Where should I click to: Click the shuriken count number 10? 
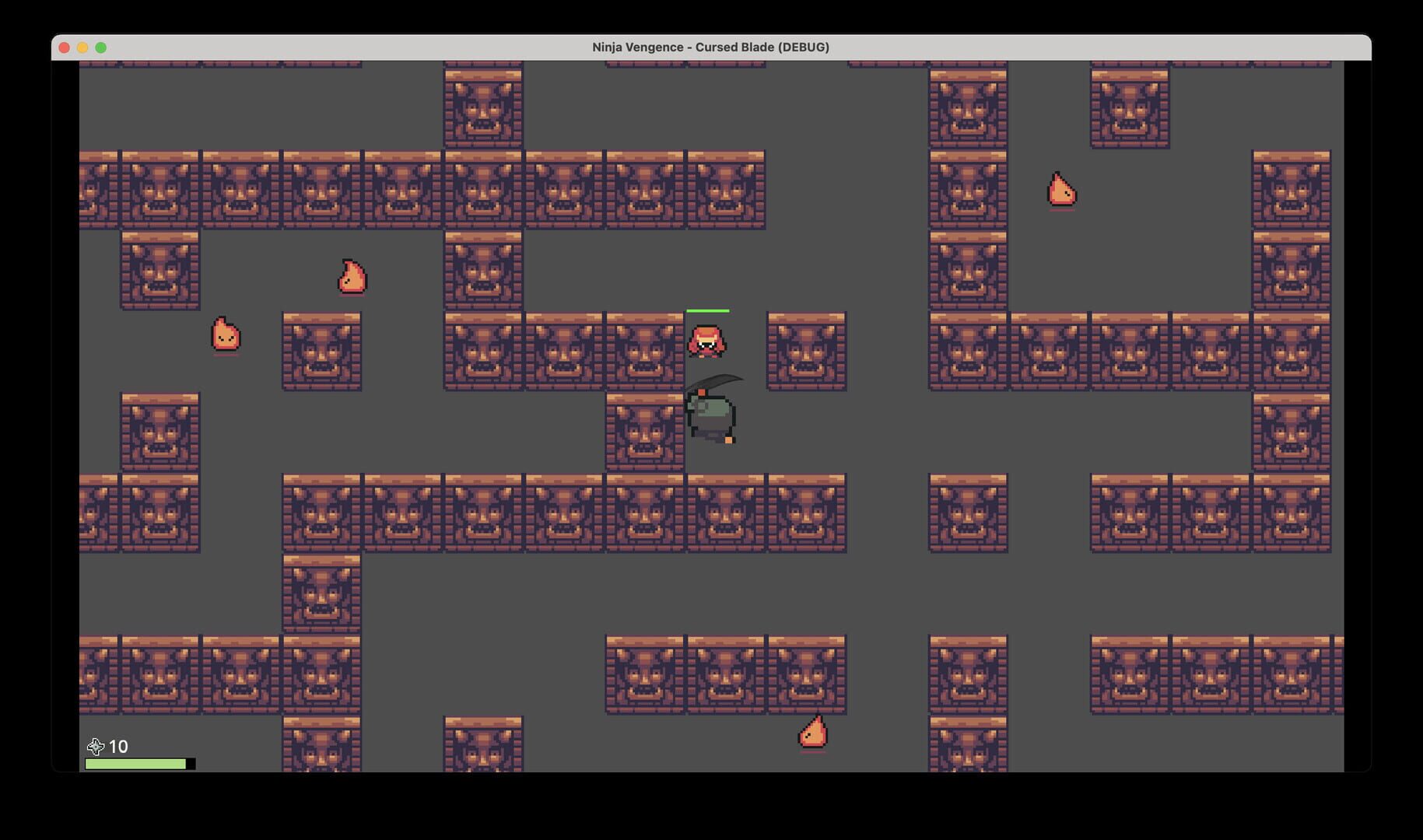point(119,747)
